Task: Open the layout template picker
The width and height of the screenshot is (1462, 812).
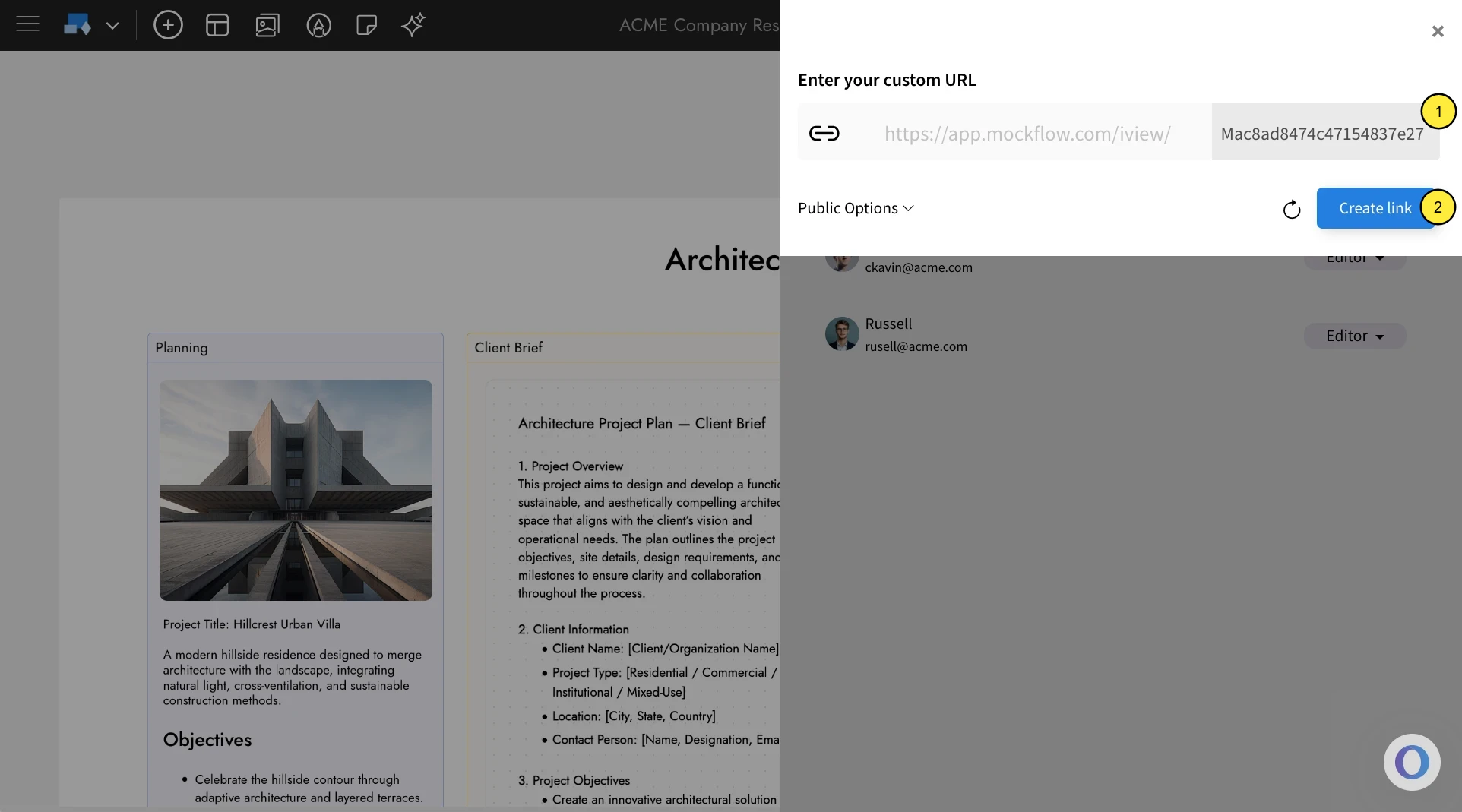Action: (217, 24)
